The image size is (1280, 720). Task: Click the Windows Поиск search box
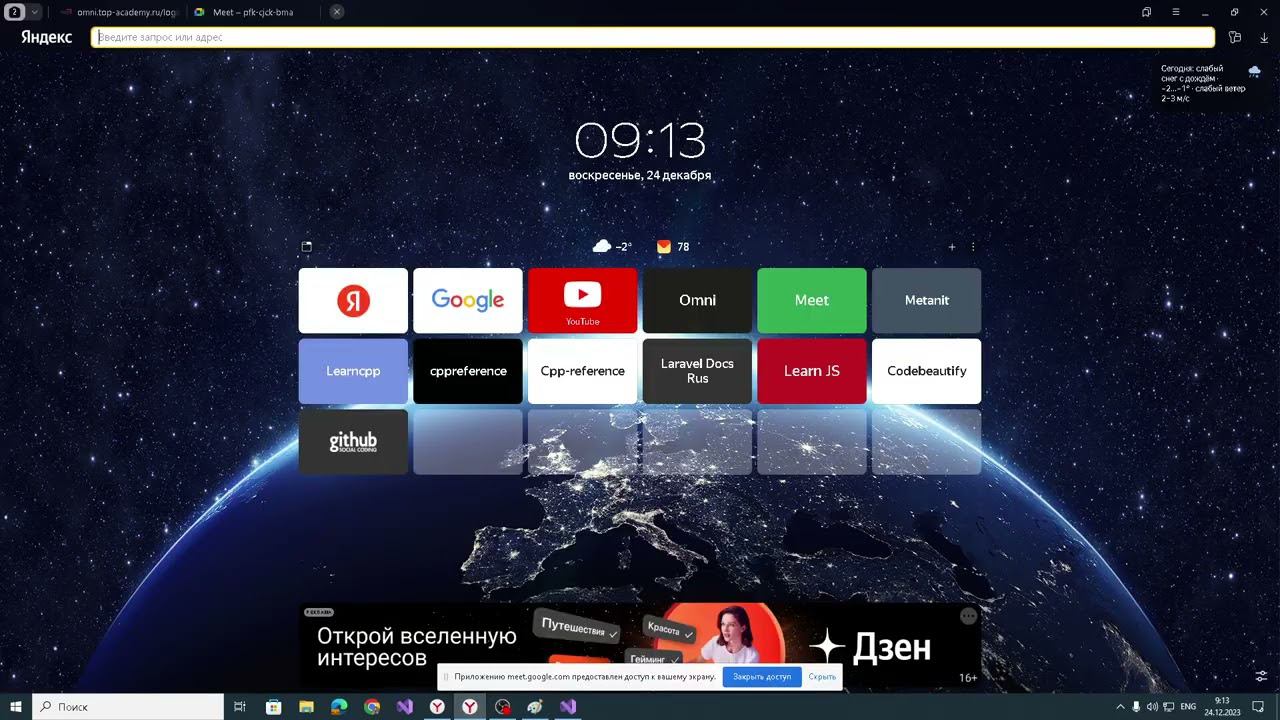coord(128,707)
